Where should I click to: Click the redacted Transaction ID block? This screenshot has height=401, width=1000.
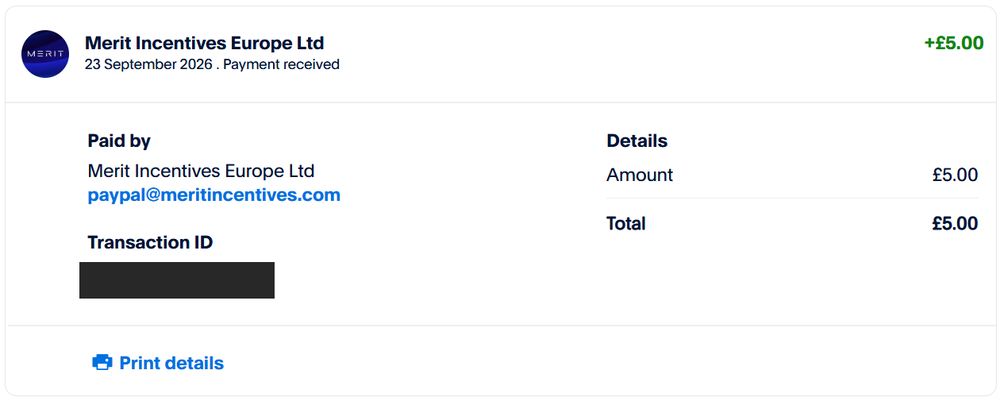point(177,280)
